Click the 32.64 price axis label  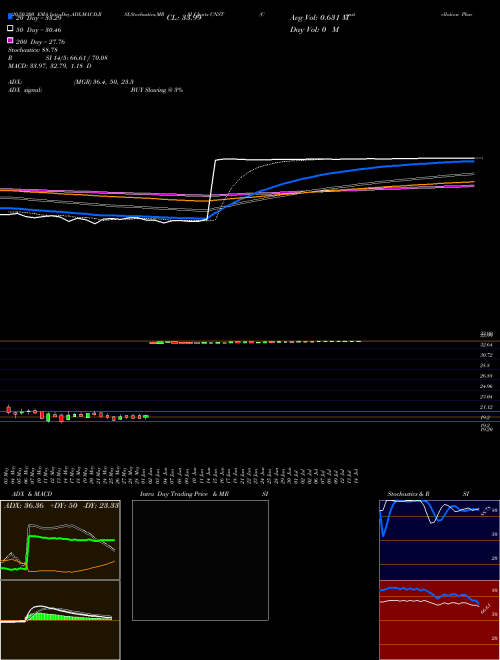[486, 345]
